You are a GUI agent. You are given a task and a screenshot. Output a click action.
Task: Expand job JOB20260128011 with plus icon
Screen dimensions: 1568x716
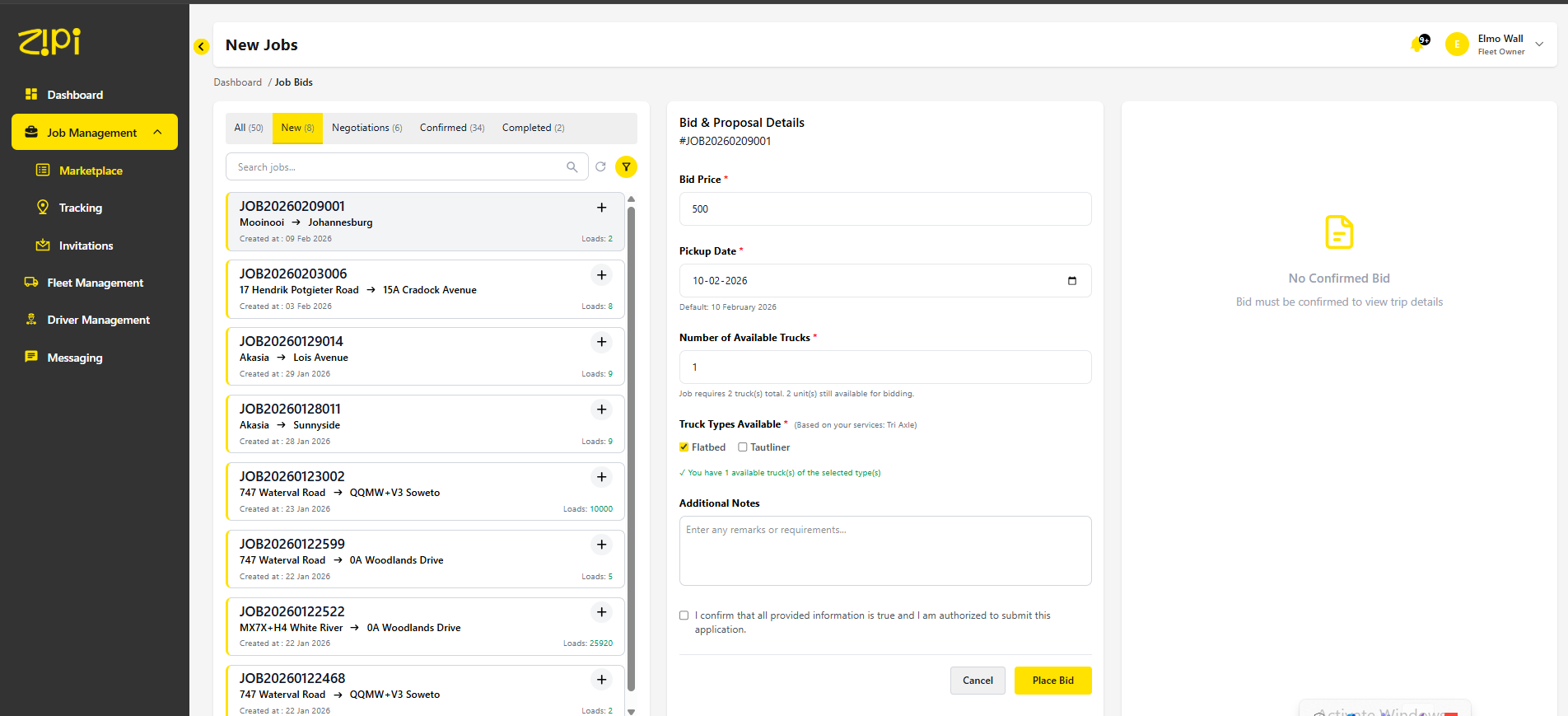(x=602, y=409)
